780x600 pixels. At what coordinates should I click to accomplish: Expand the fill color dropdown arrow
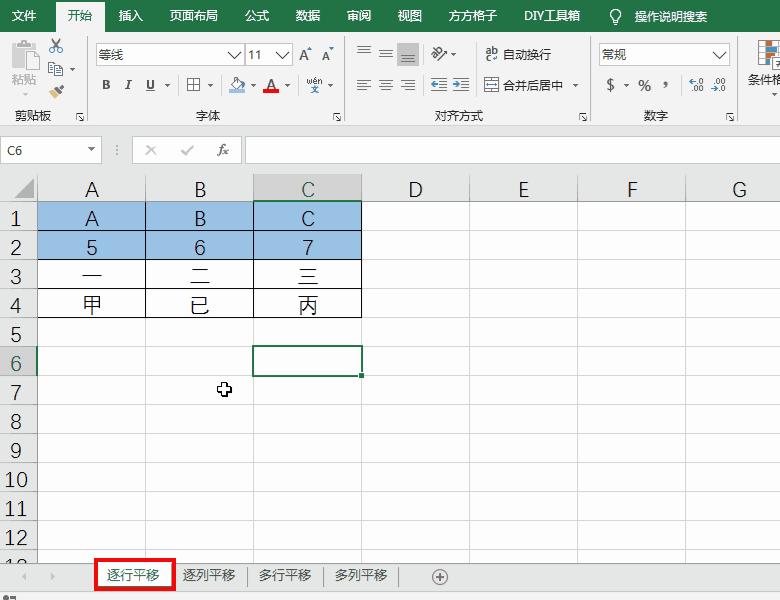[253, 86]
